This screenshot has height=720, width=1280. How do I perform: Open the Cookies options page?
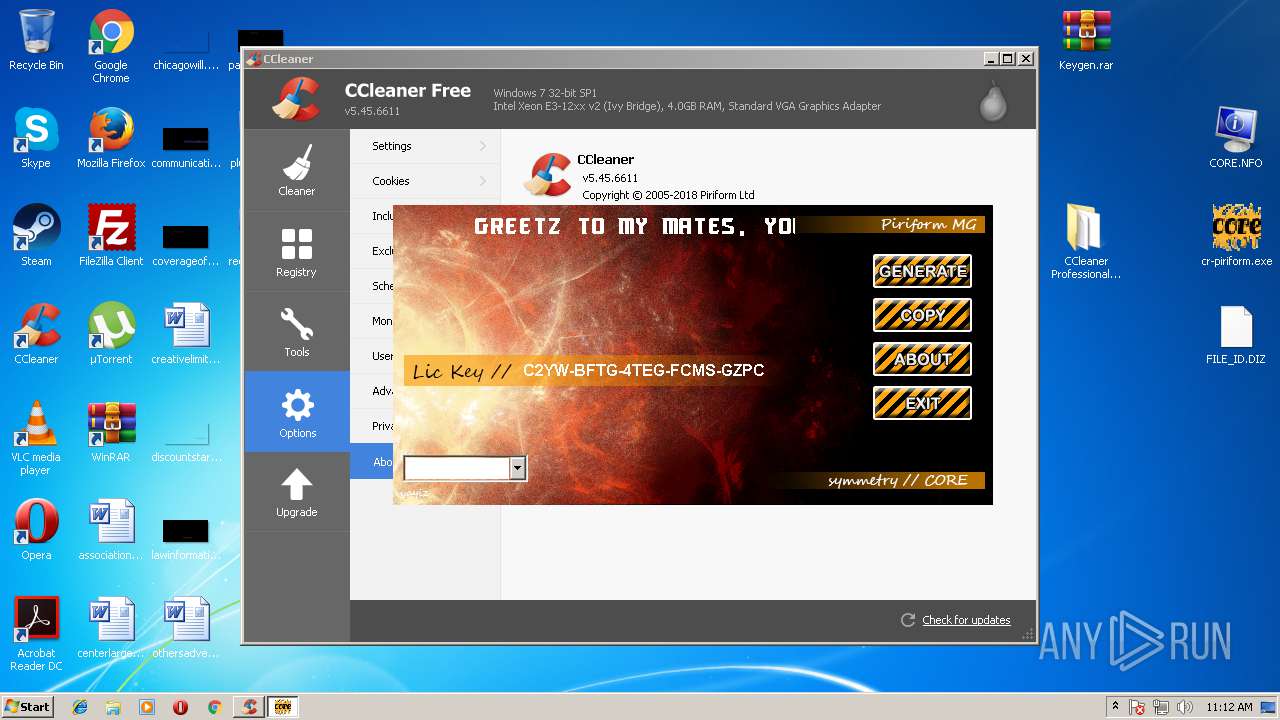(425, 181)
